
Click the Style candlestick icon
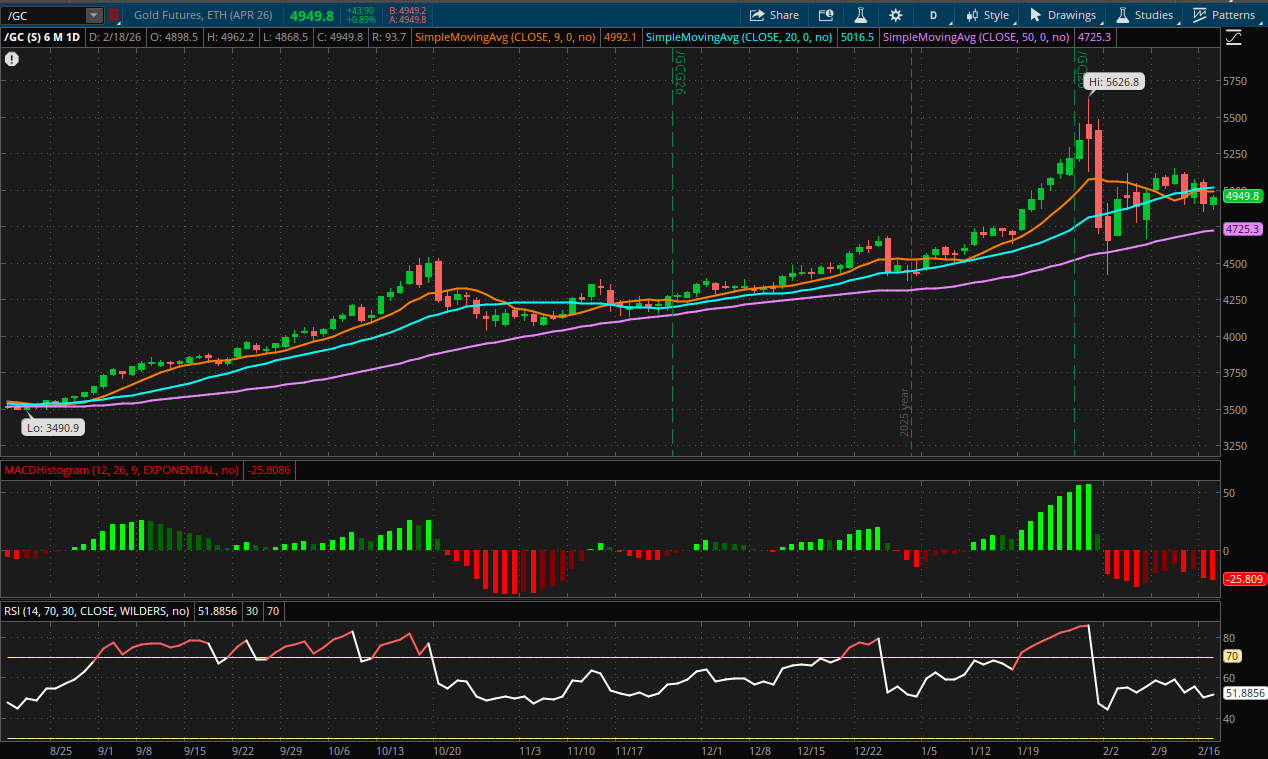pyautogui.click(x=972, y=15)
